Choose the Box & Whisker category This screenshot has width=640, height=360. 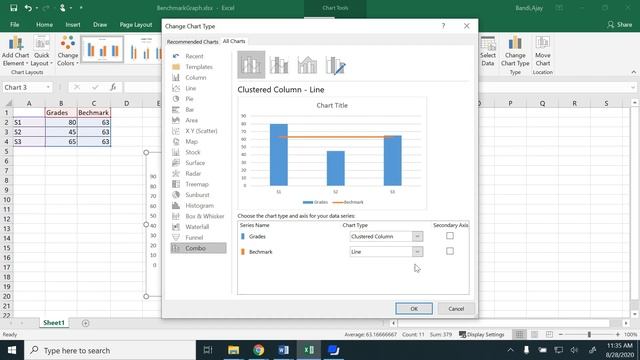[198, 216]
